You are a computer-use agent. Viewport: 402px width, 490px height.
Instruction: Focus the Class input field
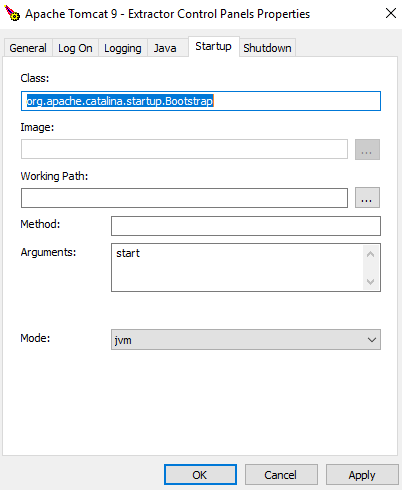coord(201,101)
